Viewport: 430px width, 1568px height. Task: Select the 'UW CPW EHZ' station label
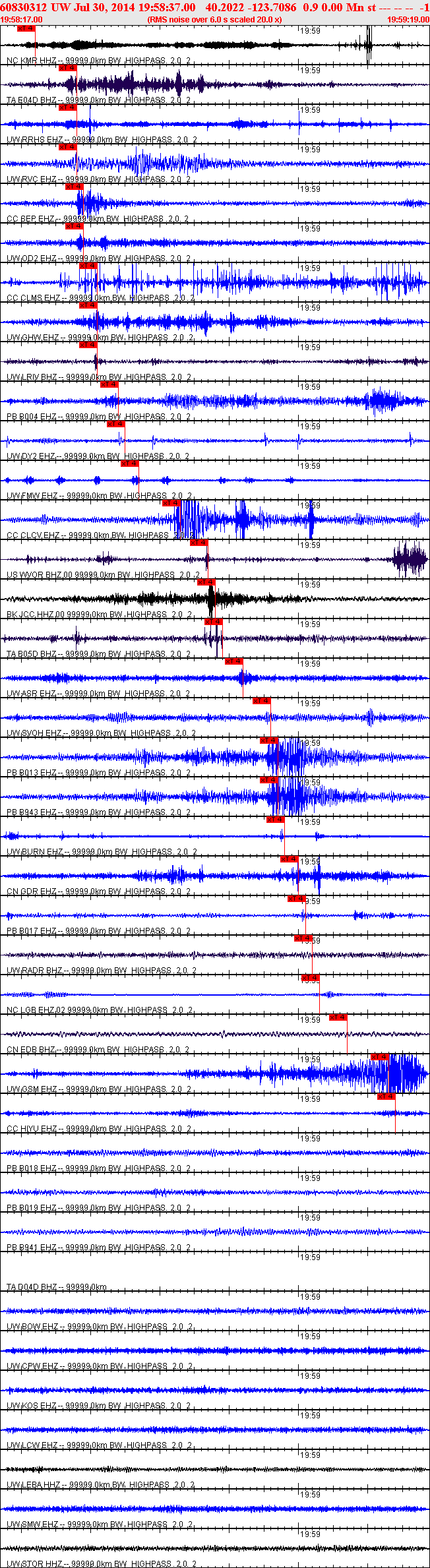click(x=32, y=1366)
